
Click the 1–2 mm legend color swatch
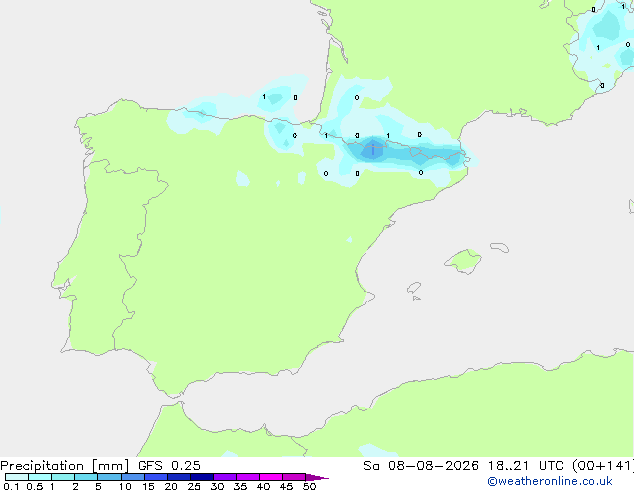coord(63,477)
